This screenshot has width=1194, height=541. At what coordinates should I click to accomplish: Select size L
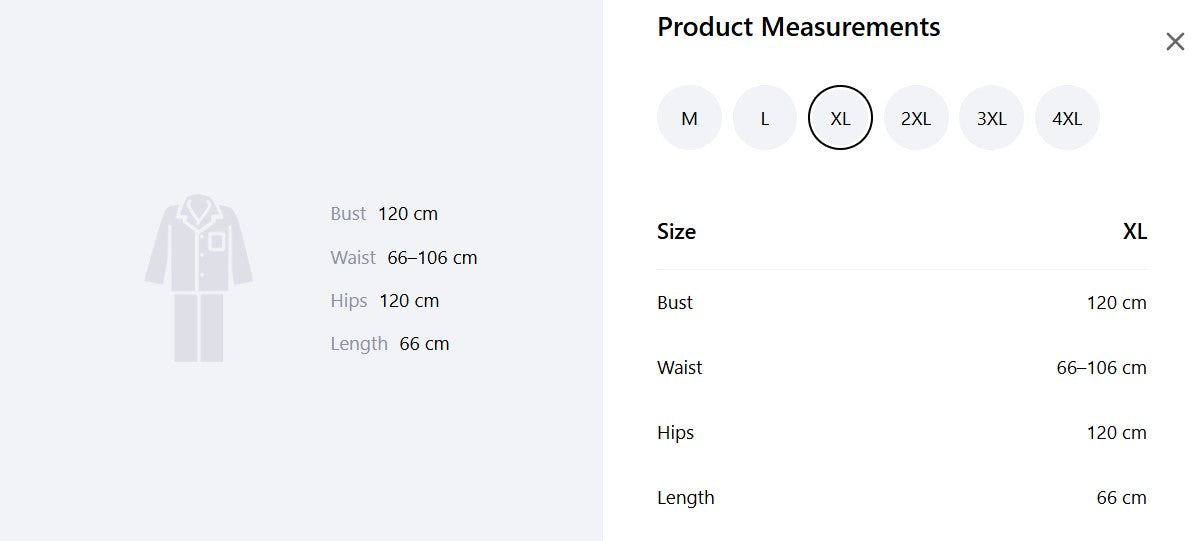765,118
